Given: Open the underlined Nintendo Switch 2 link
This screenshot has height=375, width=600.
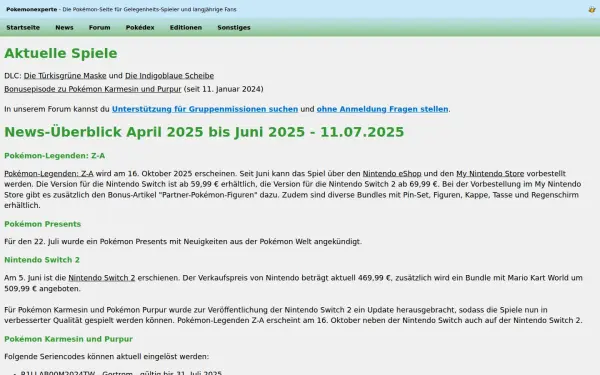Looking at the screenshot, I should tap(102, 278).
